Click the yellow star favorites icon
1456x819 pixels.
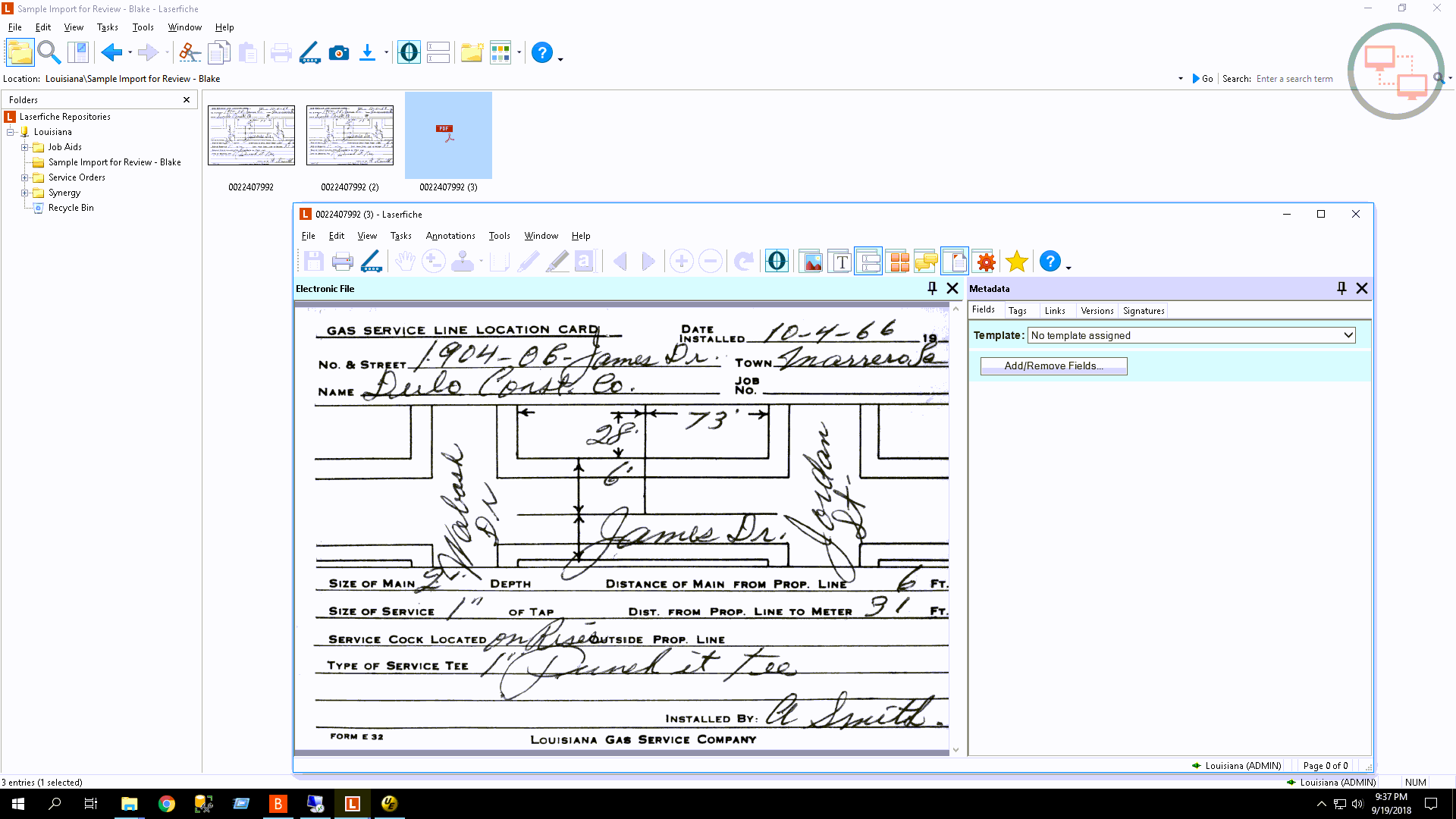1016,262
